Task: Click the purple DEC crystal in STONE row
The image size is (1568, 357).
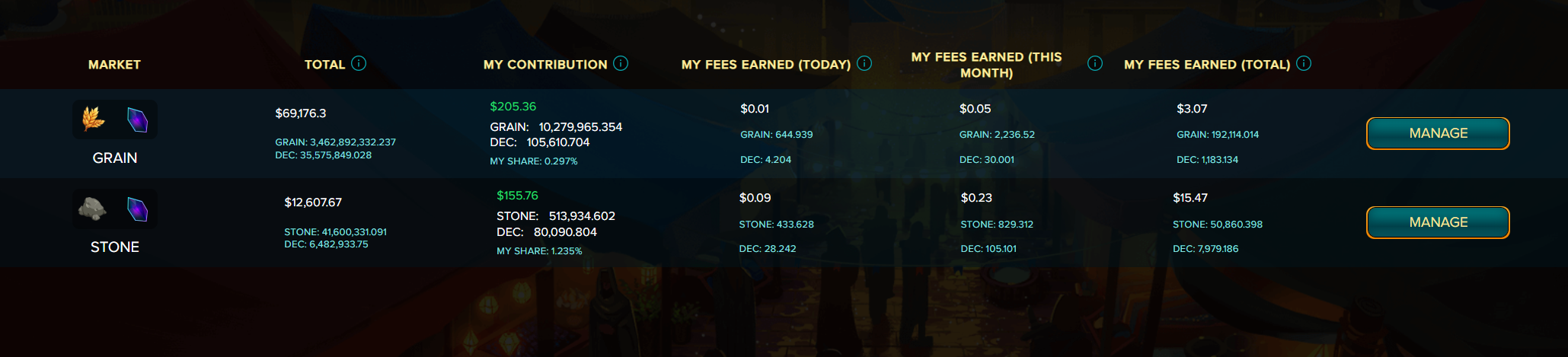Action: pos(137,209)
